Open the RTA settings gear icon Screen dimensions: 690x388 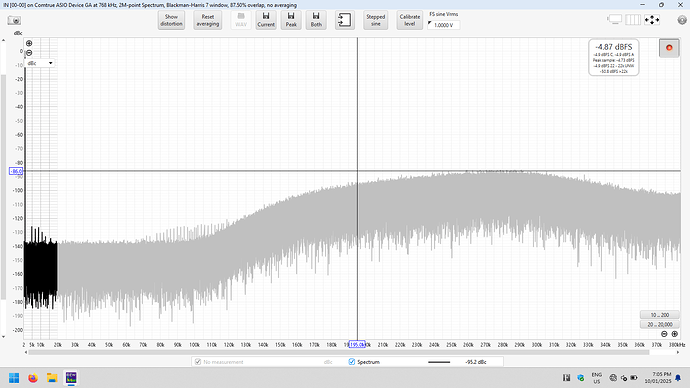(x=682, y=20)
